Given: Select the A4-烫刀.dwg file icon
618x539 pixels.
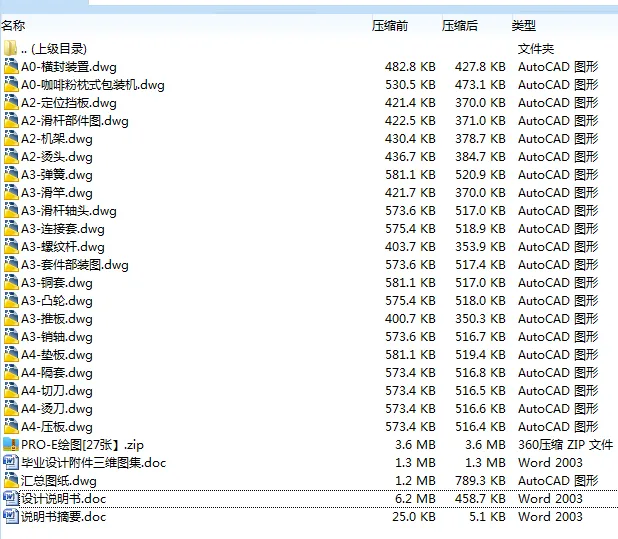Looking at the screenshot, I should point(11,409).
